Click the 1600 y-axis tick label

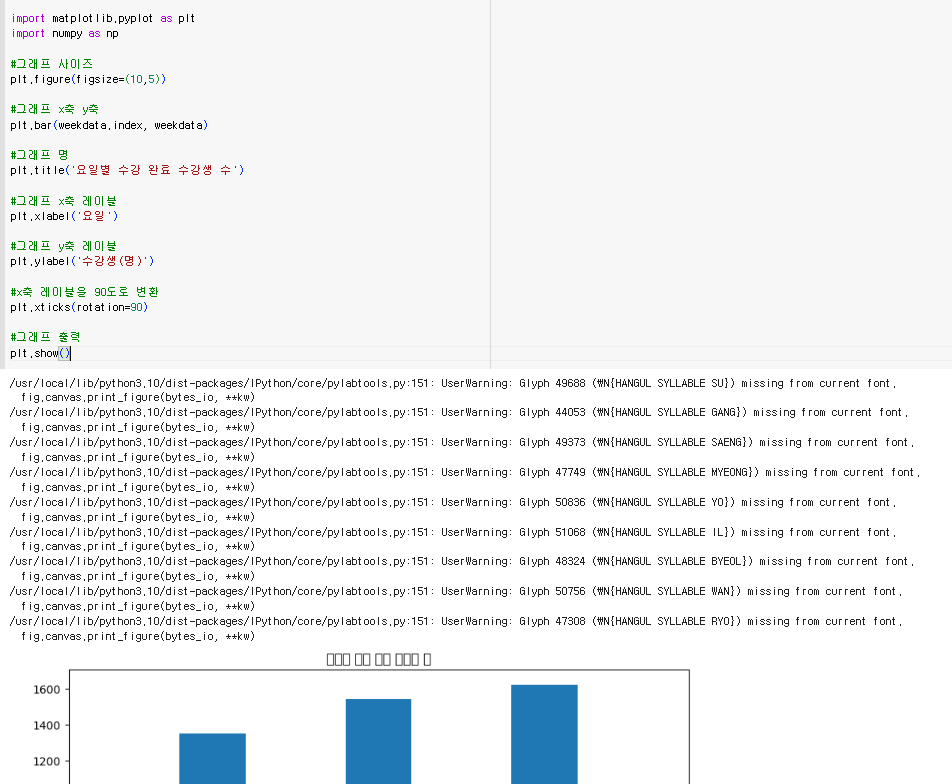[47, 690]
